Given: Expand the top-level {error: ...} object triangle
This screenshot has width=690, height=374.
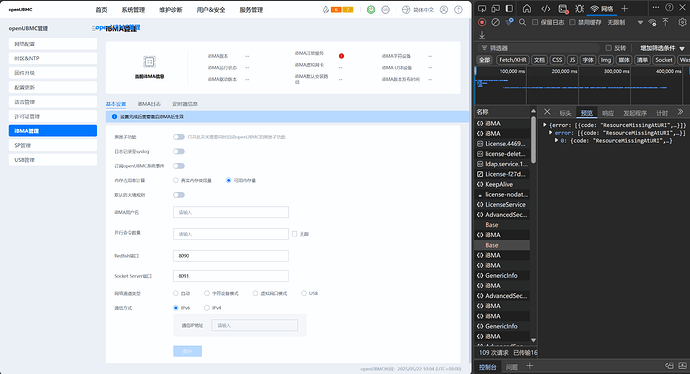Looking at the screenshot, I should point(544,125).
